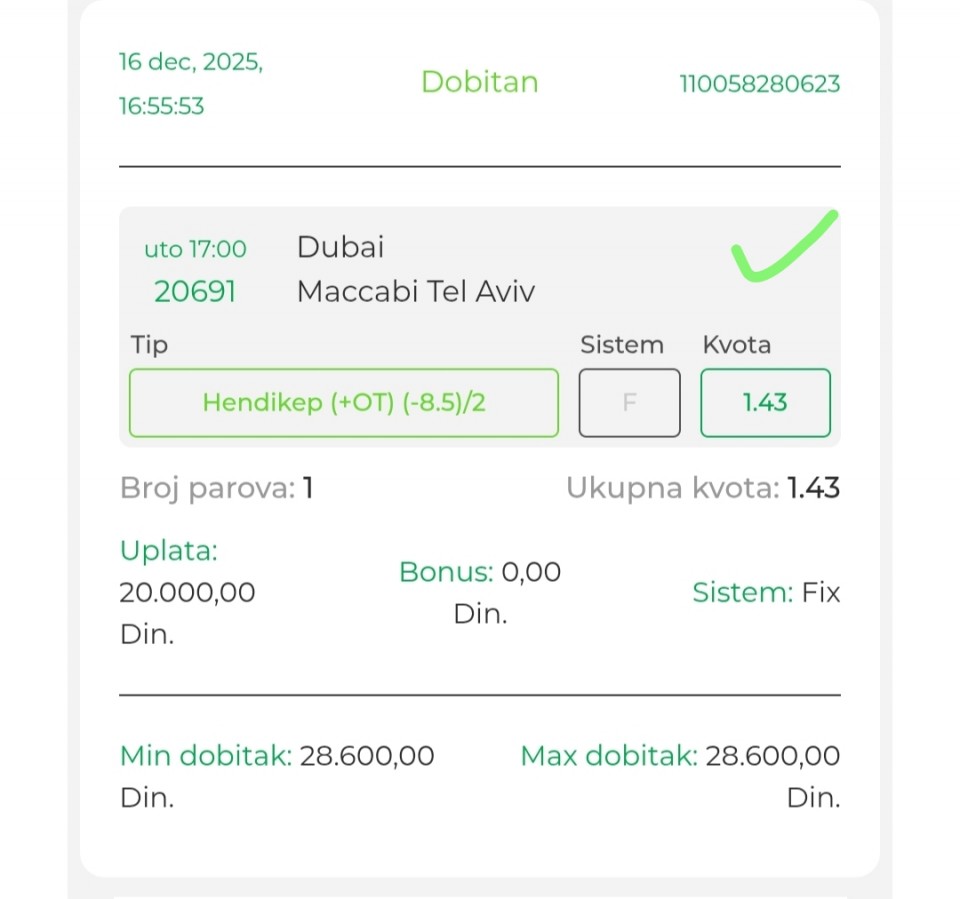Click ticket number 110058280623

(760, 84)
